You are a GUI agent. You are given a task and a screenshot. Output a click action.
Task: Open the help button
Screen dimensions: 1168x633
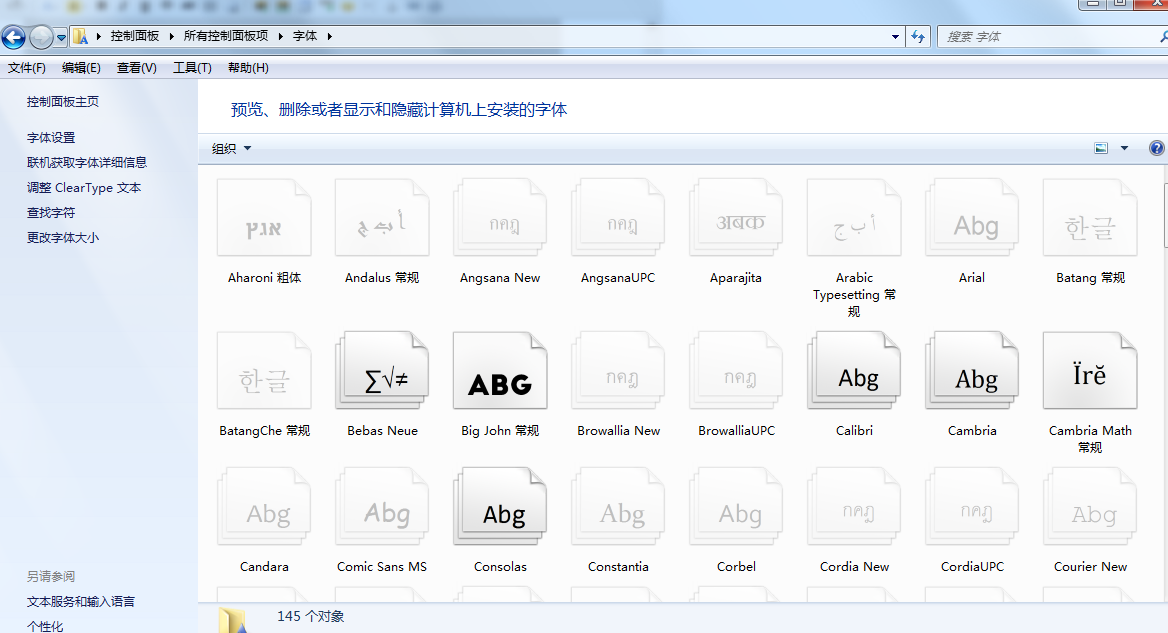(1156, 148)
